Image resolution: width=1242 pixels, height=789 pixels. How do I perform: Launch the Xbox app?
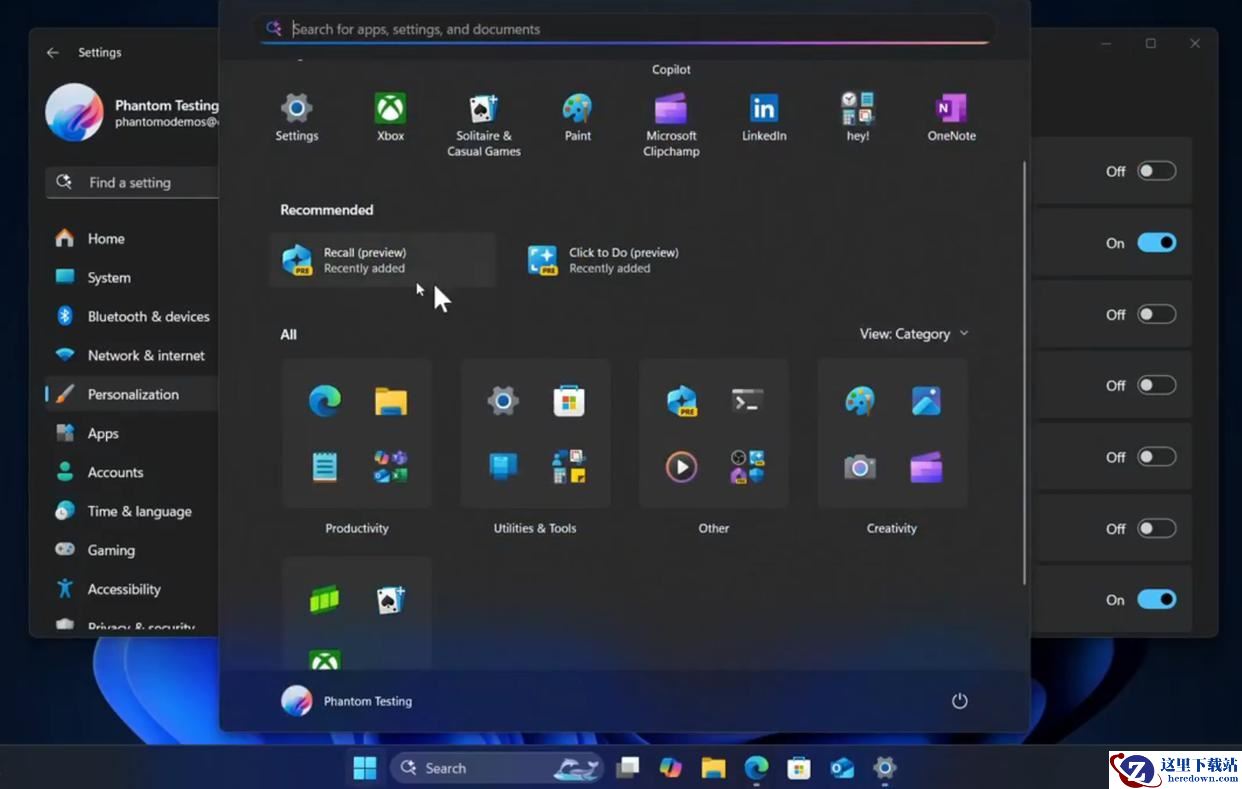pyautogui.click(x=390, y=117)
